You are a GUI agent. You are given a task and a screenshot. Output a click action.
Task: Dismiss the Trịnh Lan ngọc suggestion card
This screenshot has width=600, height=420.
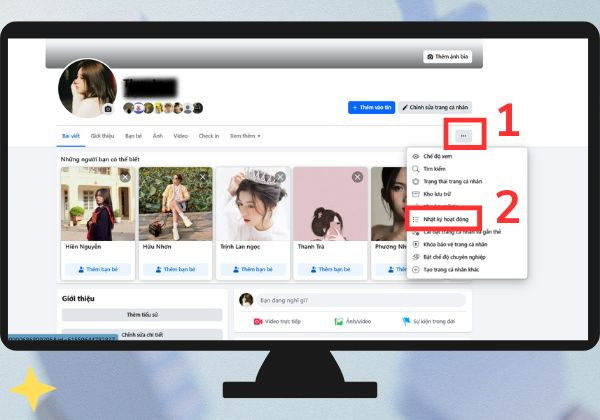tap(280, 177)
